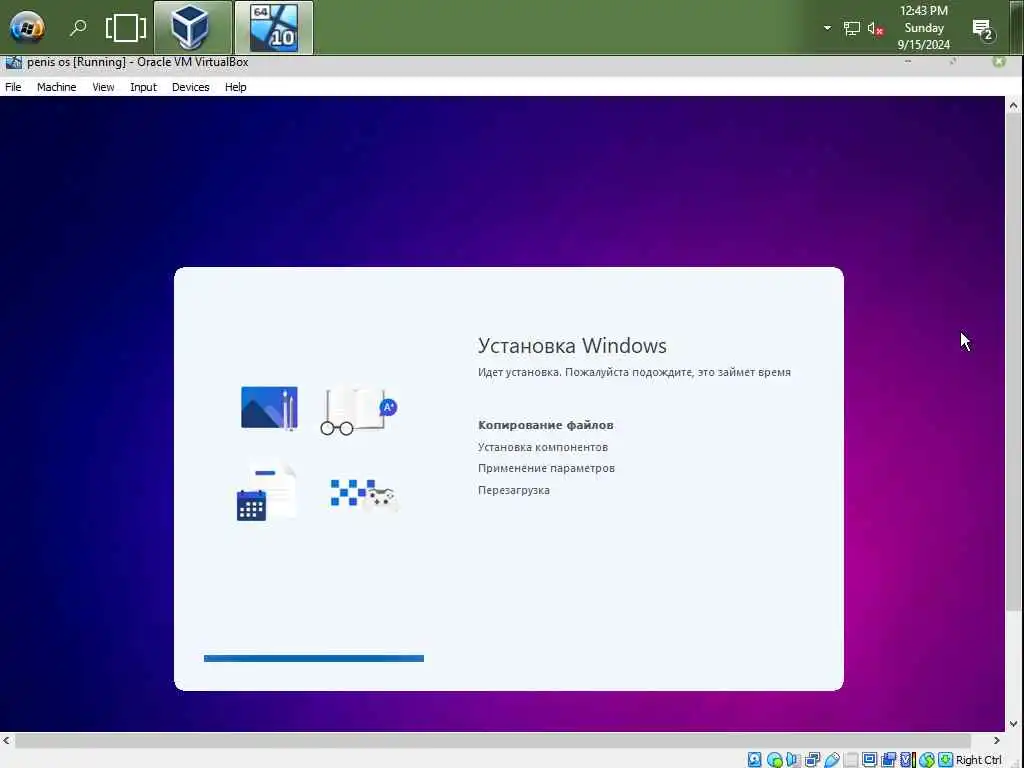Click the horizontal scrollbar right arrow
This screenshot has width=1024, height=768.
997,741
